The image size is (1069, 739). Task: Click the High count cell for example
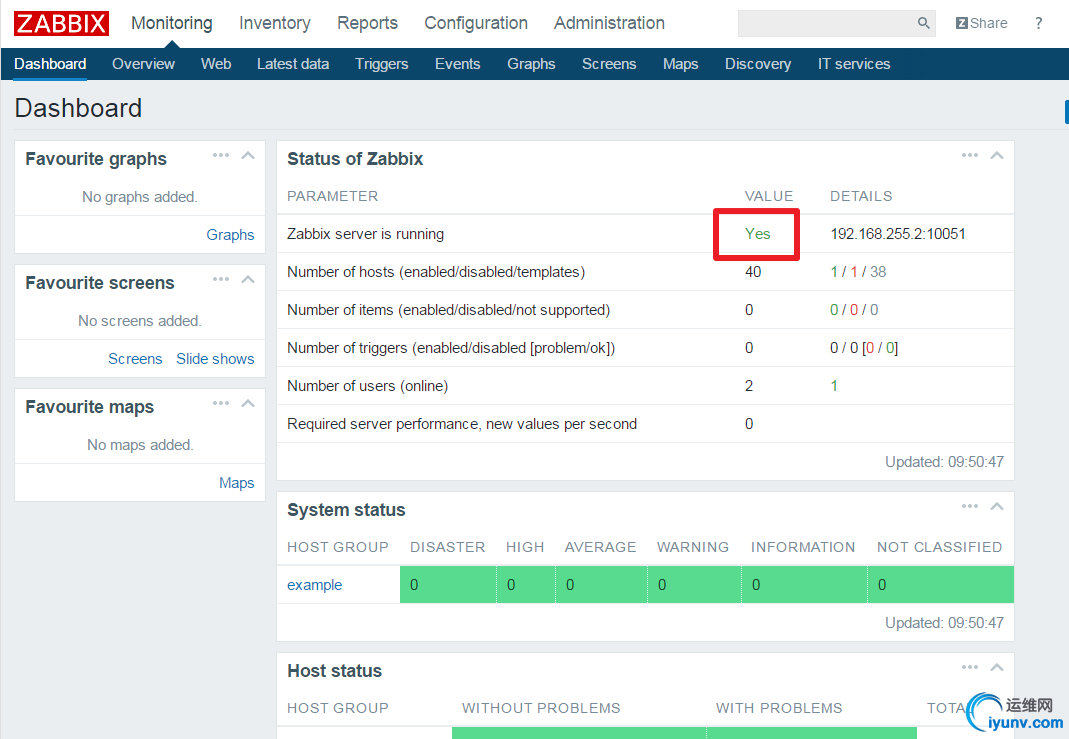(x=526, y=585)
